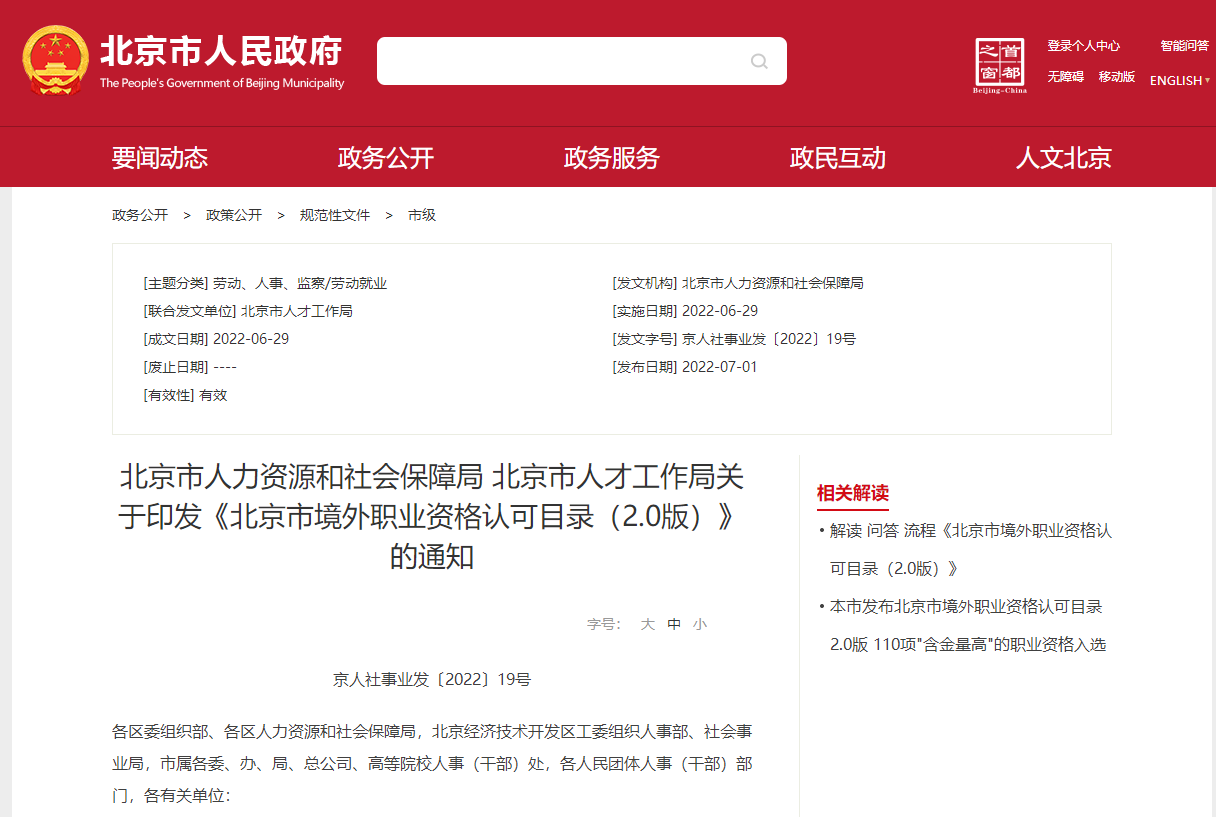Click 登录个人中心 to sign in
The width and height of the screenshot is (1216, 817).
click(1085, 46)
